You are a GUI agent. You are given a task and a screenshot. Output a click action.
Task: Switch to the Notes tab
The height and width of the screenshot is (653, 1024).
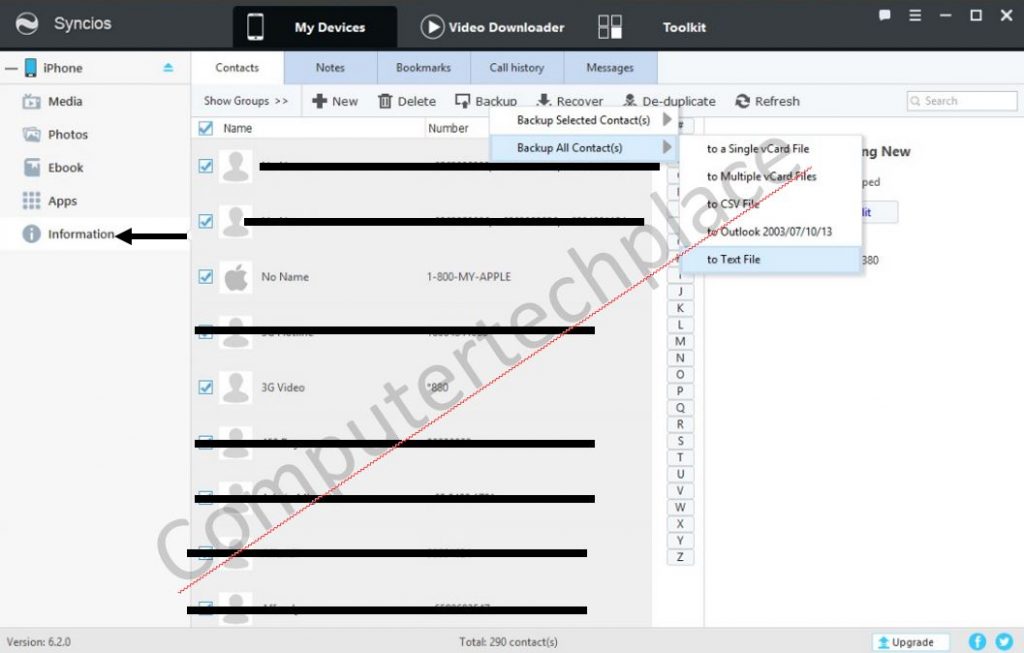(330, 67)
